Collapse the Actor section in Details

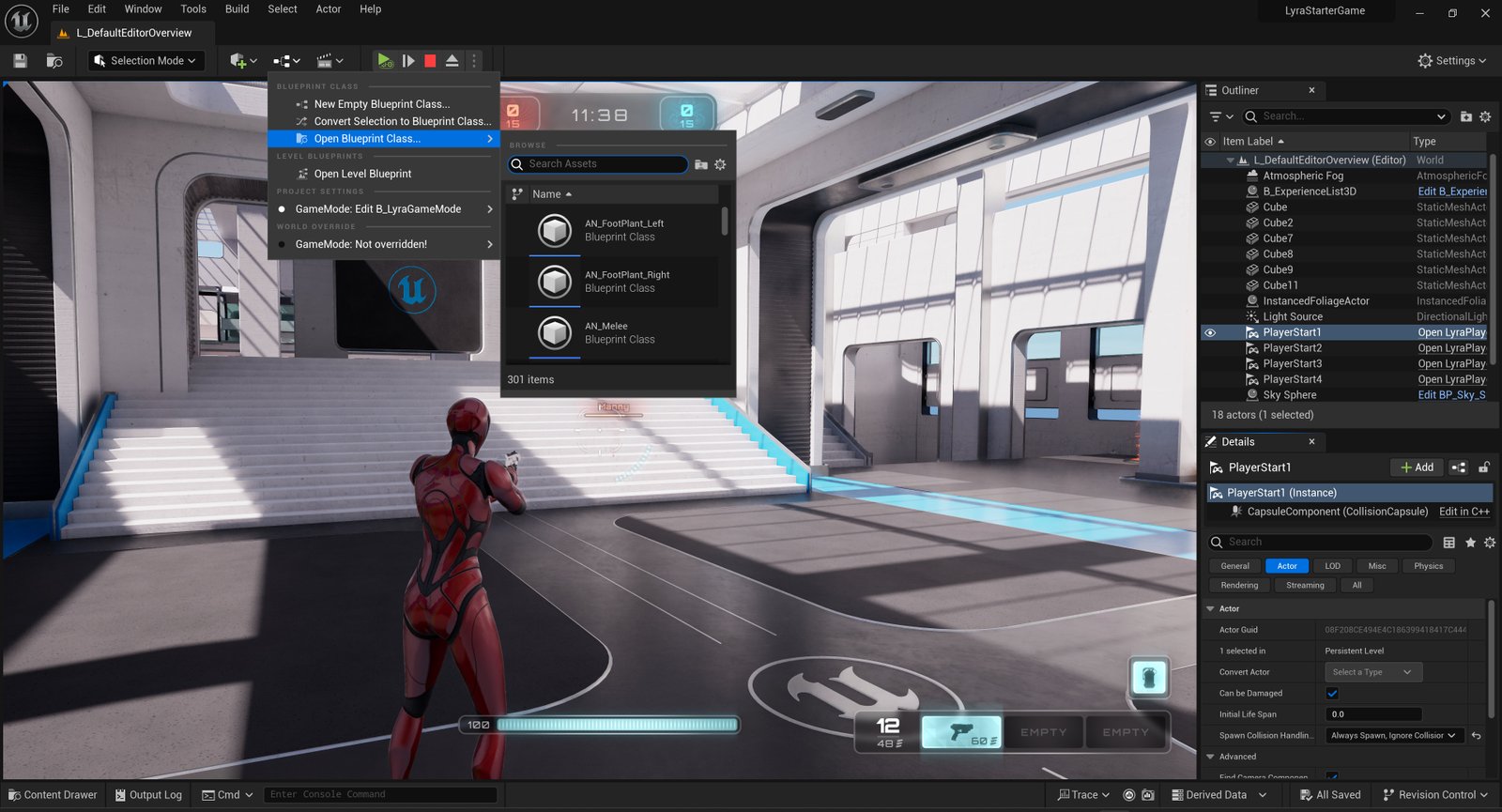pos(1211,609)
